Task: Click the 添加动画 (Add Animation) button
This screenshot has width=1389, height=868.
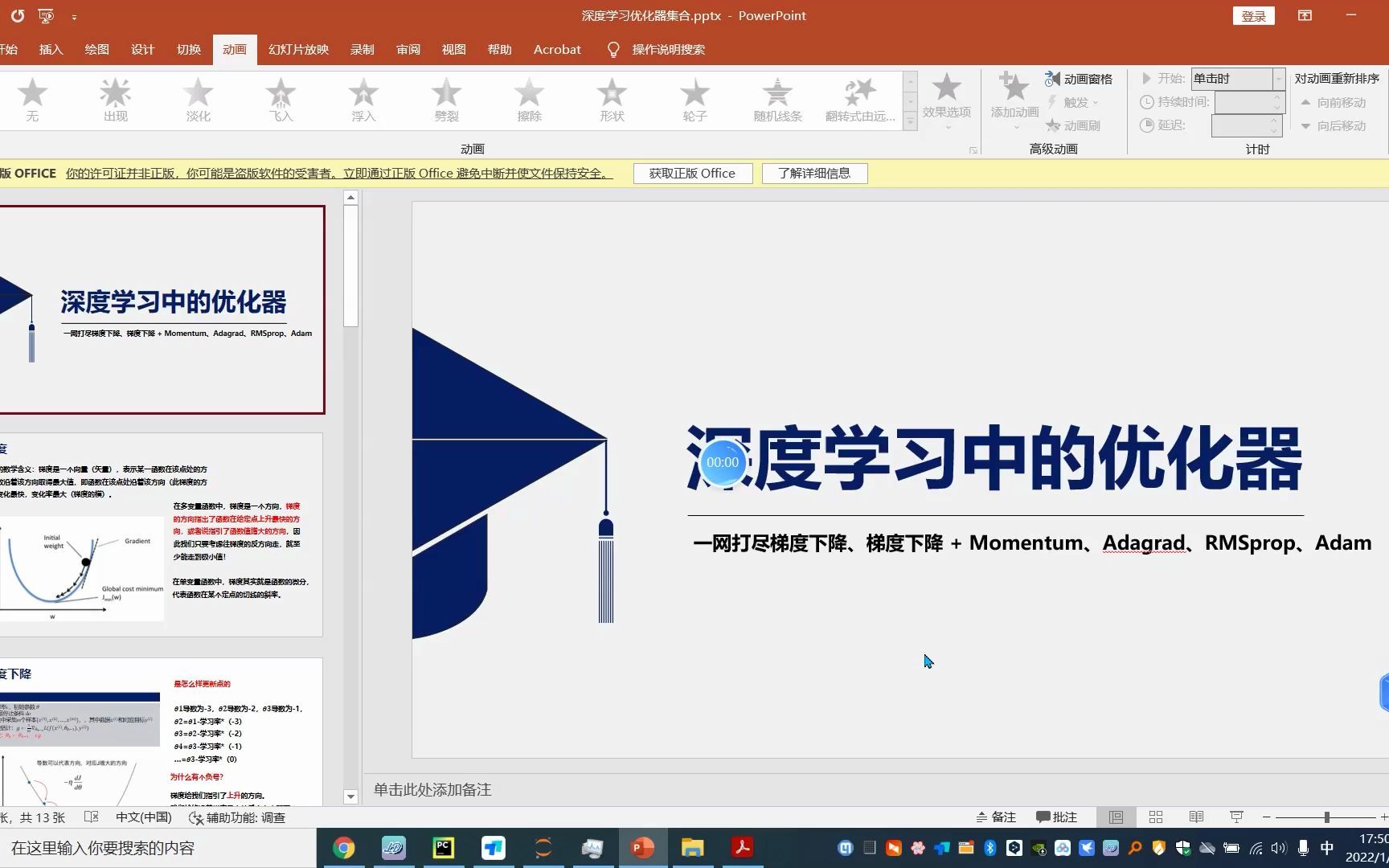Action: point(1013,100)
